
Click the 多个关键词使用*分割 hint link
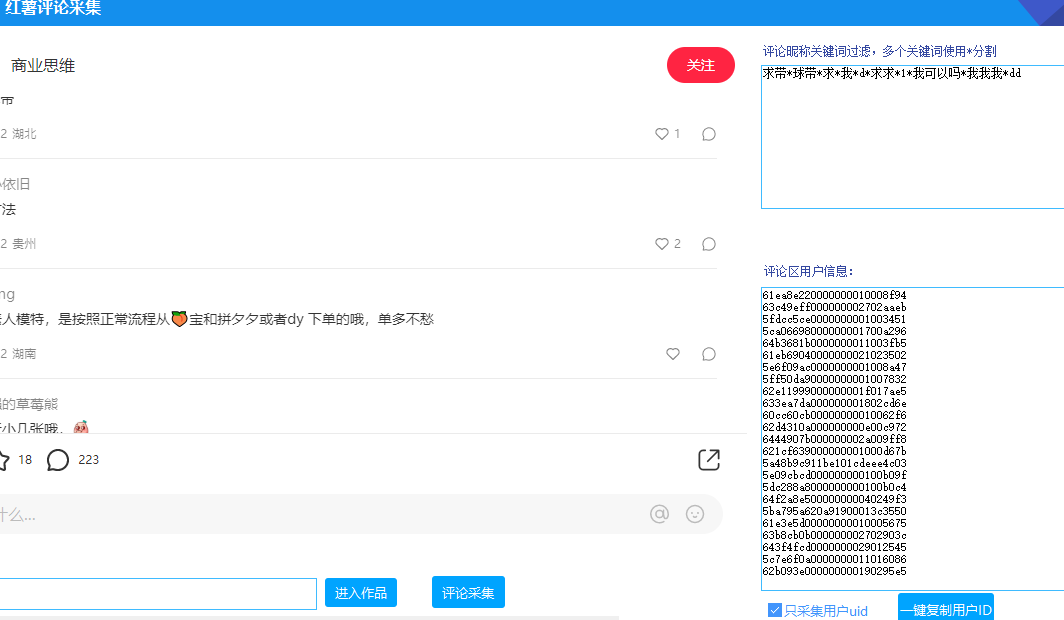tap(940, 50)
